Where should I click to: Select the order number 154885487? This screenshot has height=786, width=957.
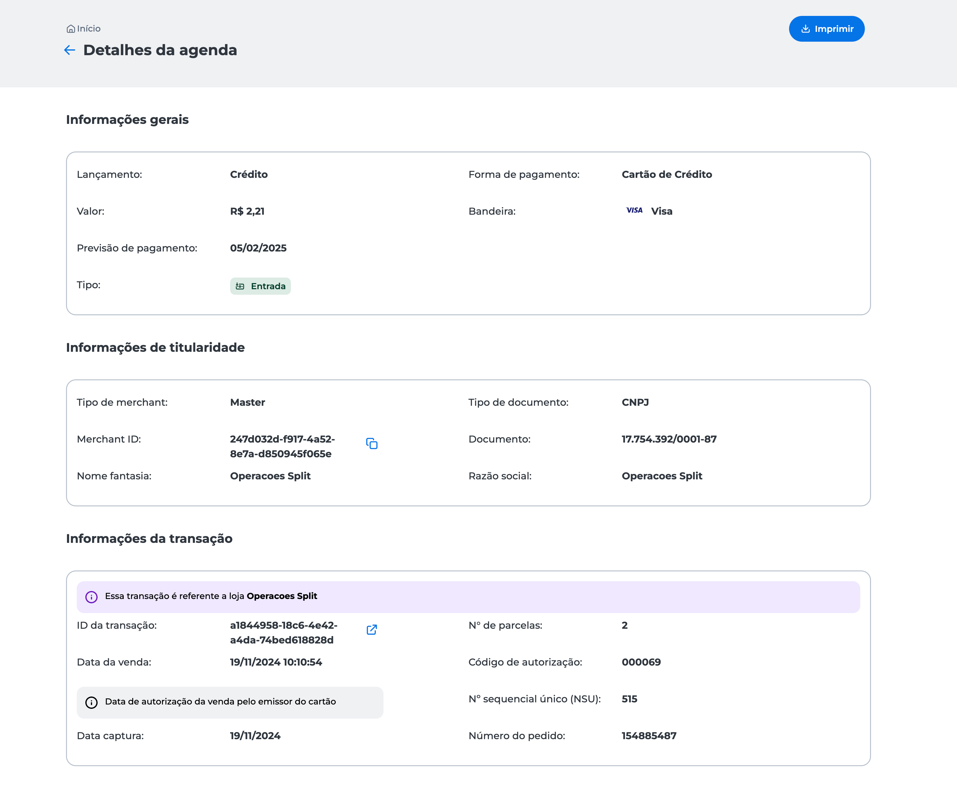(x=649, y=735)
